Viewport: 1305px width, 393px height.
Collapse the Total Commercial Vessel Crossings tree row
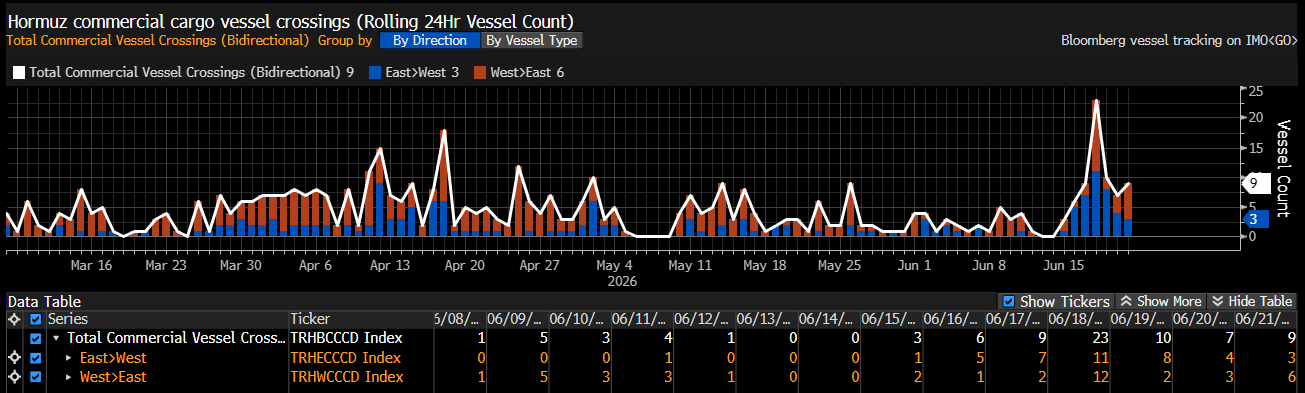point(56,338)
